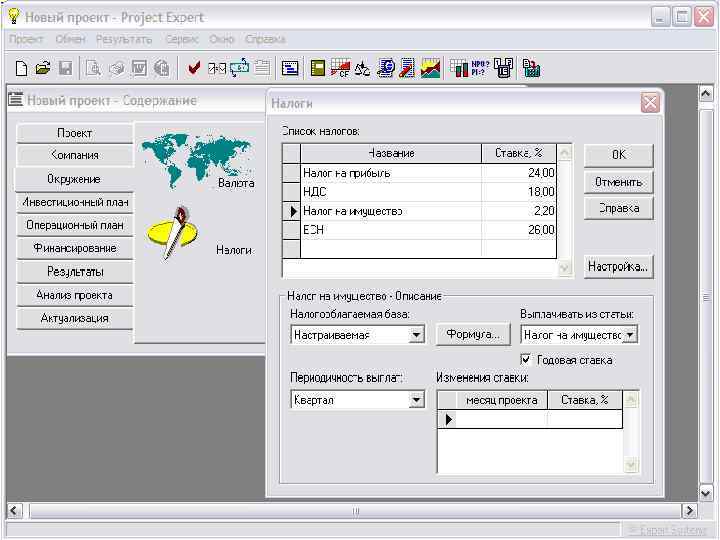Viewport: 720px width, 540px height.
Task: Open the colored area chart icon
Action: 430,68
